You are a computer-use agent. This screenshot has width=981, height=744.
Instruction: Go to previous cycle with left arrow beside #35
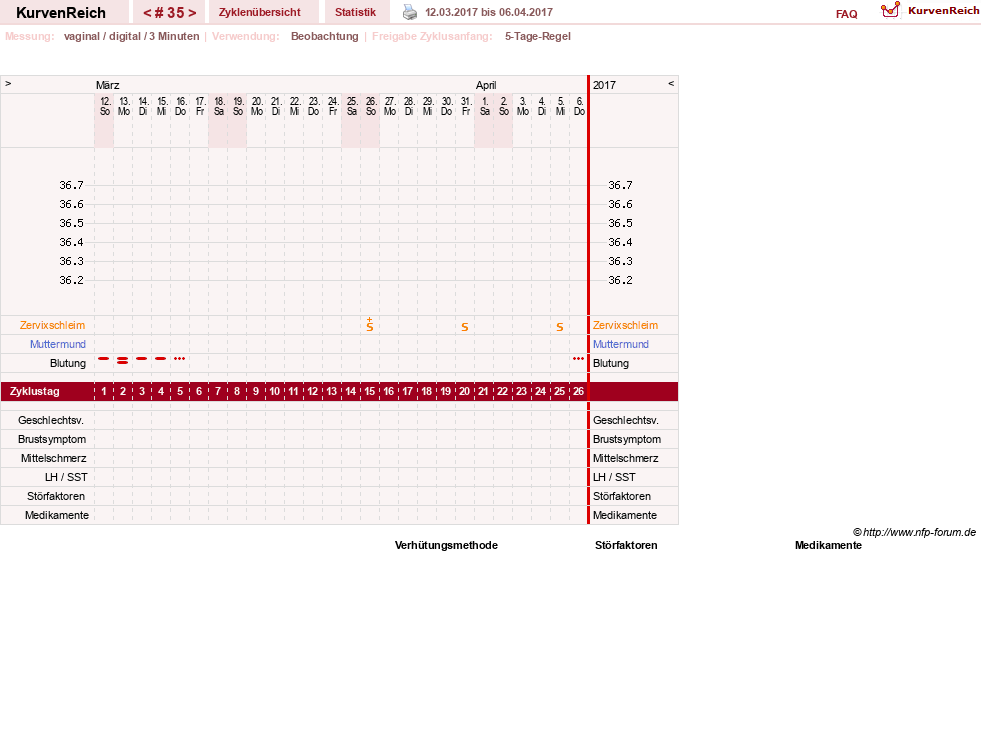coord(147,13)
